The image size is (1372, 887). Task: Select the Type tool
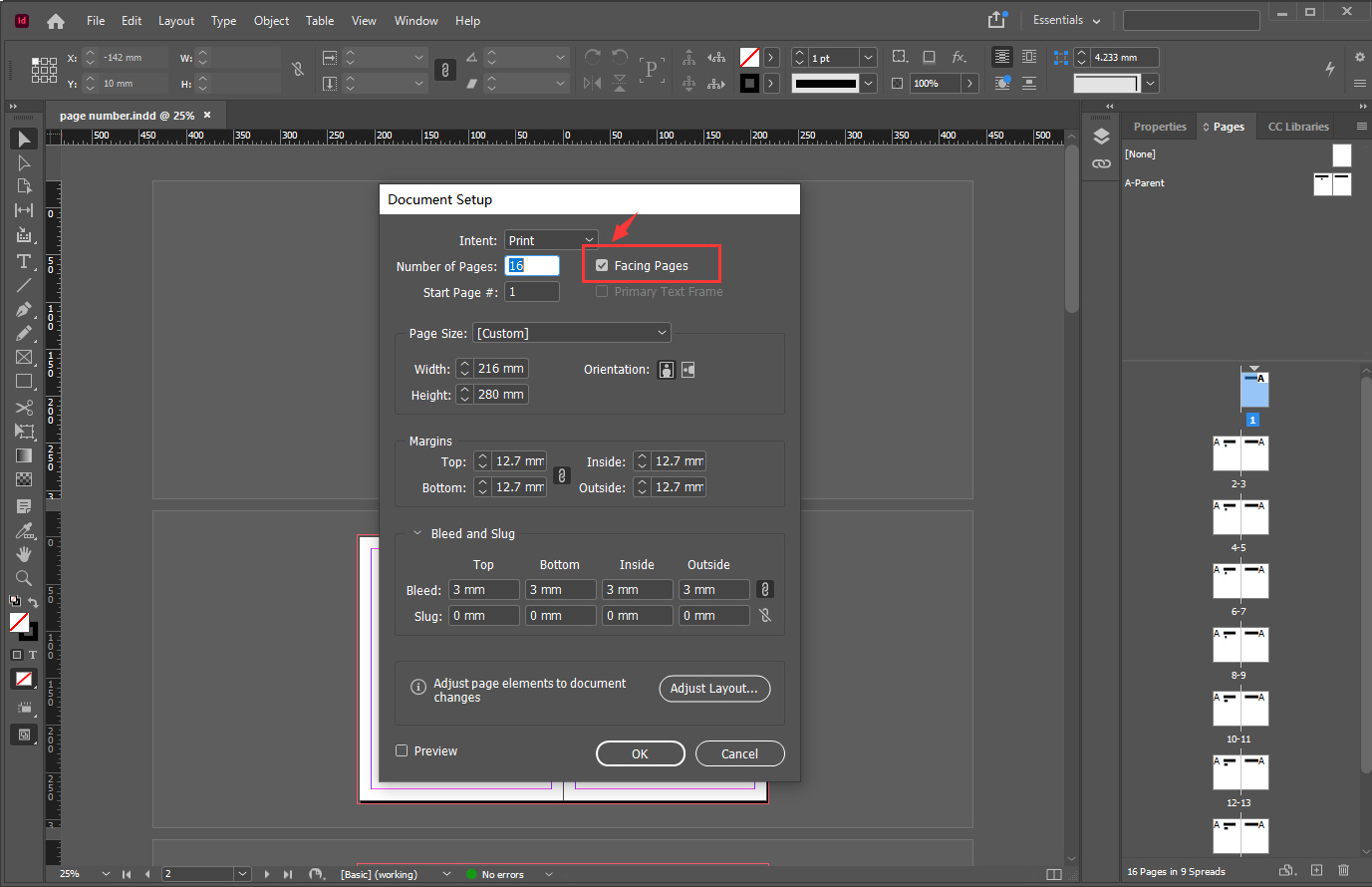[x=24, y=261]
